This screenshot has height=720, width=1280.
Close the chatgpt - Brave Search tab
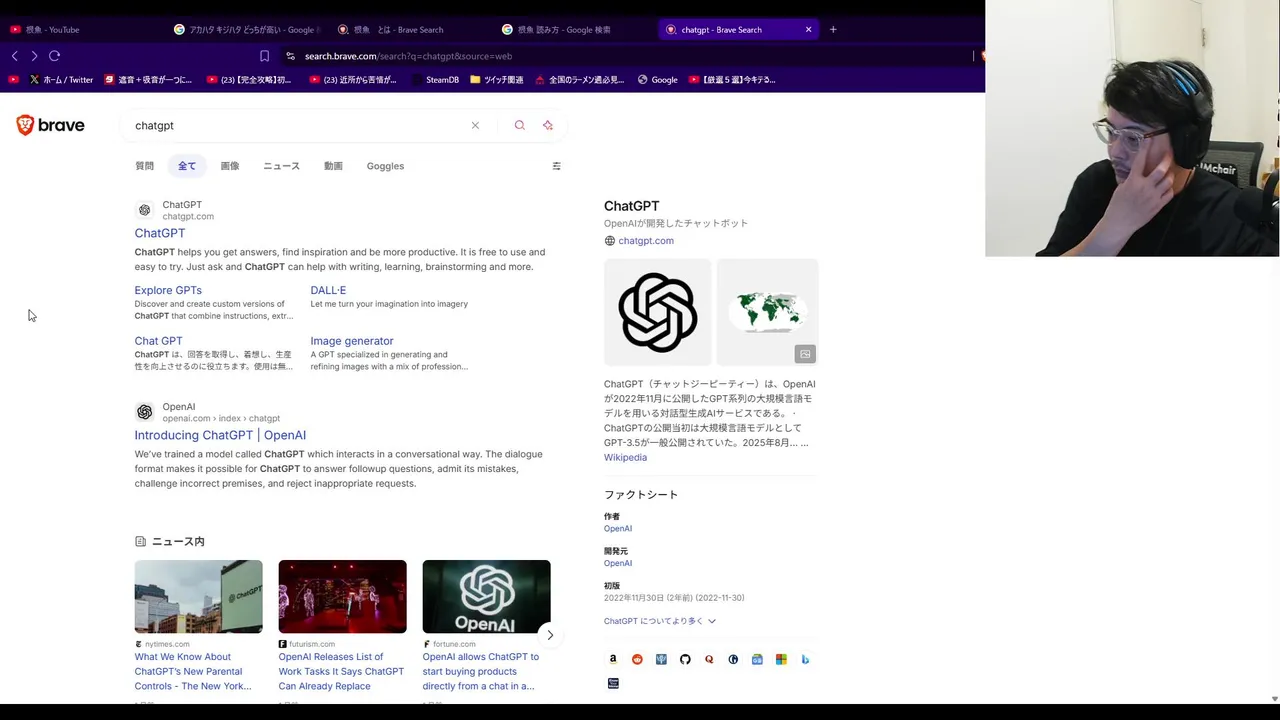[x=809, y=29]
